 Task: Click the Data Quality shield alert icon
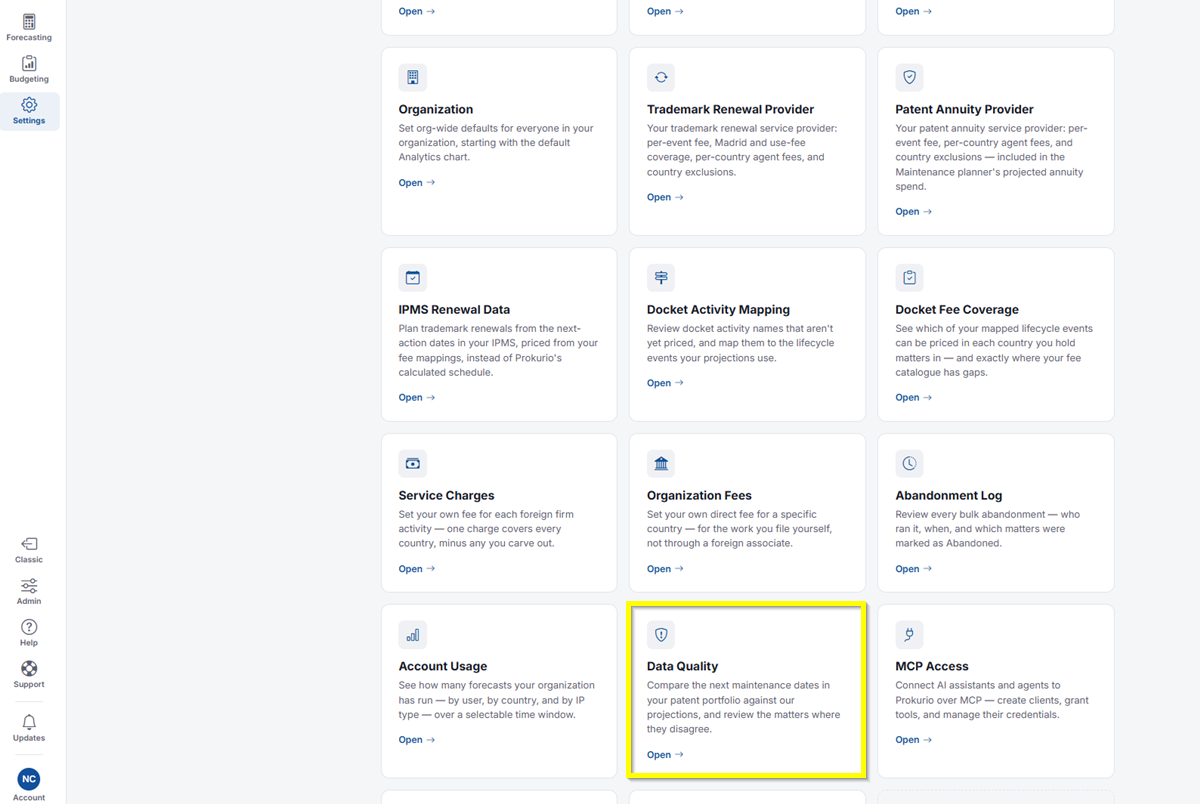point(661,634)
